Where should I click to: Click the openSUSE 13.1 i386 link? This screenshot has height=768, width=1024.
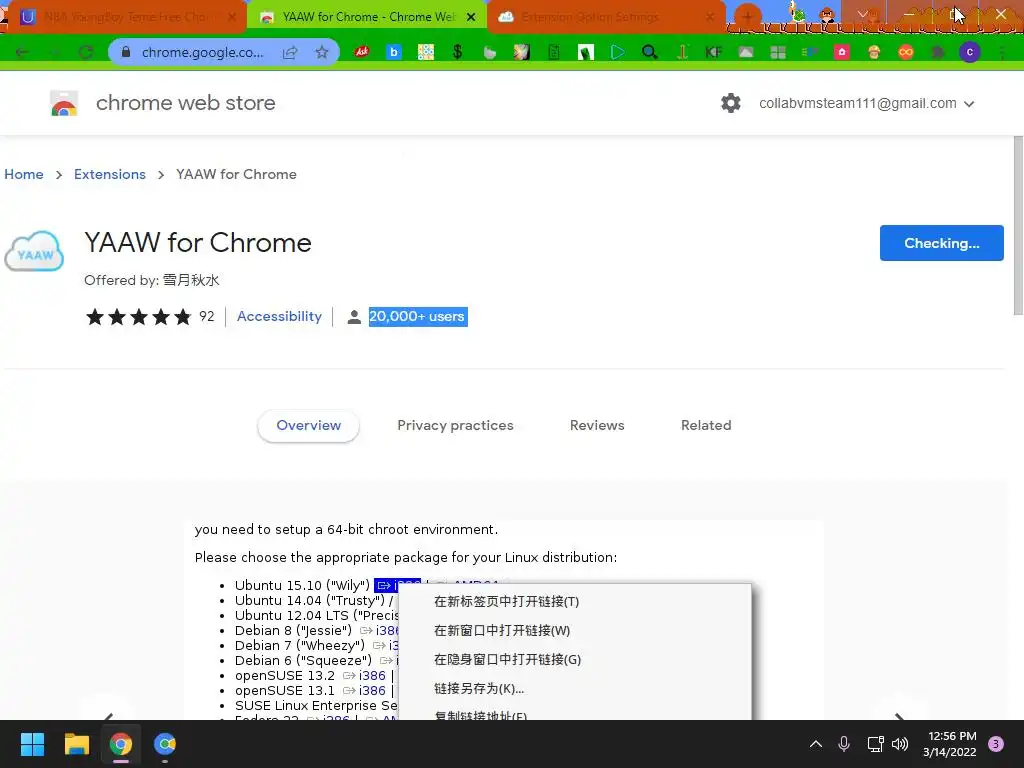pos(372,690)
